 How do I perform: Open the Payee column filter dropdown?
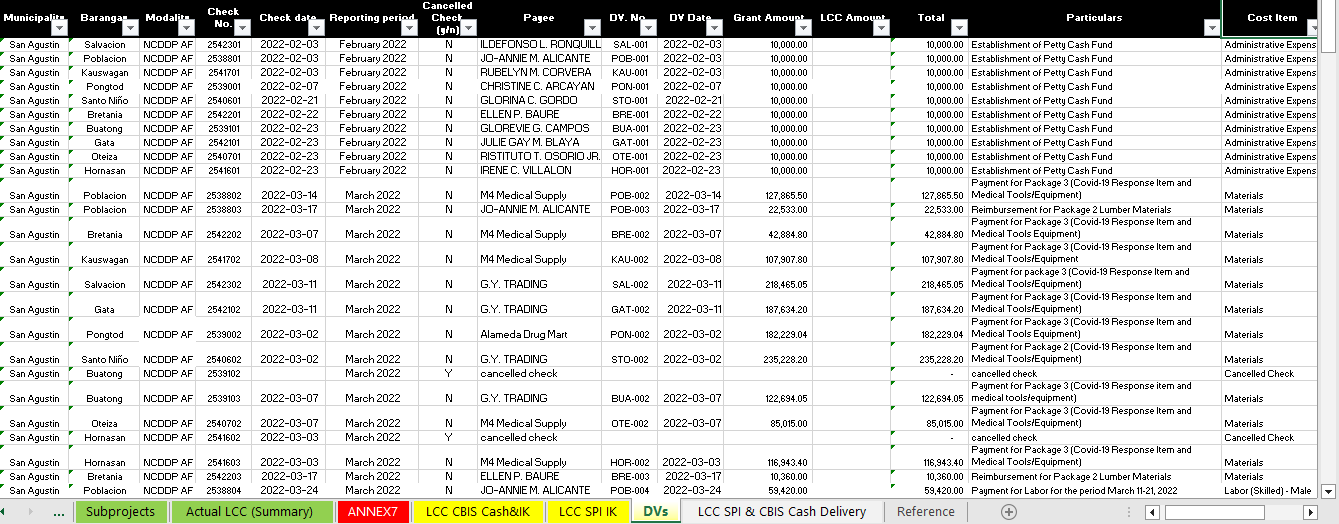click(x=594, y=29)
